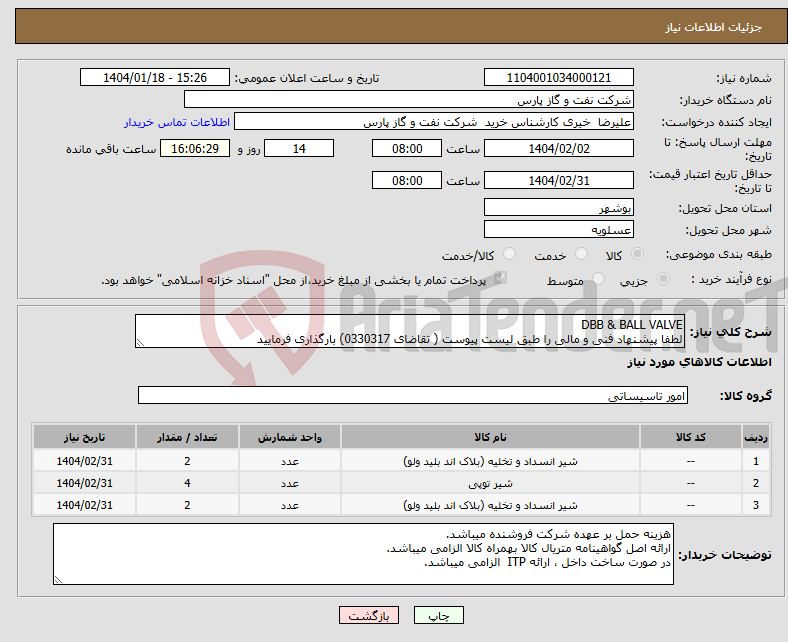This screenshot has width=788, height=642.
Task: Click the goods group field امور تاسیساتی
Action: (413, 395)
